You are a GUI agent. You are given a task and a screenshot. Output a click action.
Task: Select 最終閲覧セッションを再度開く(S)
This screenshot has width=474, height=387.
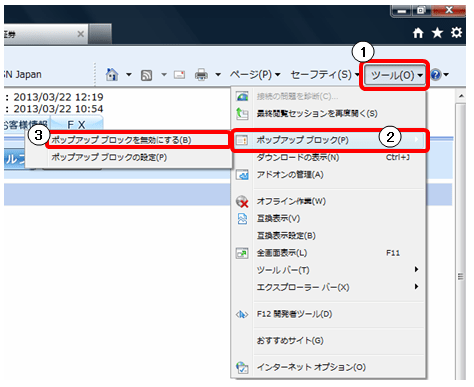pyautogui.click(x=317, y=114)
